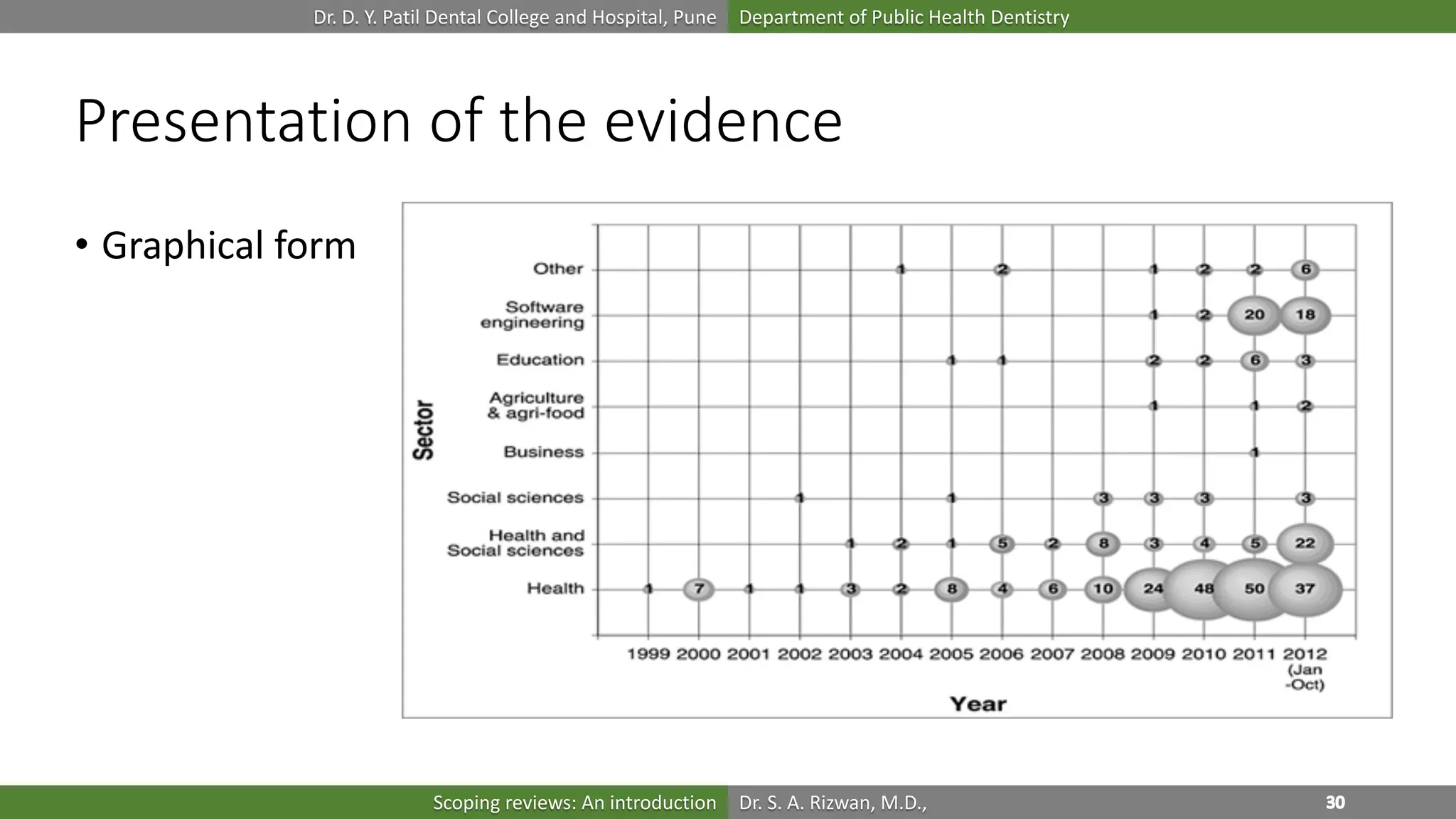The image size is (1456, 819).
Task: Click the Department of Public Health Dentistry header
Action: pyautogui.click(x=904, y=17)
